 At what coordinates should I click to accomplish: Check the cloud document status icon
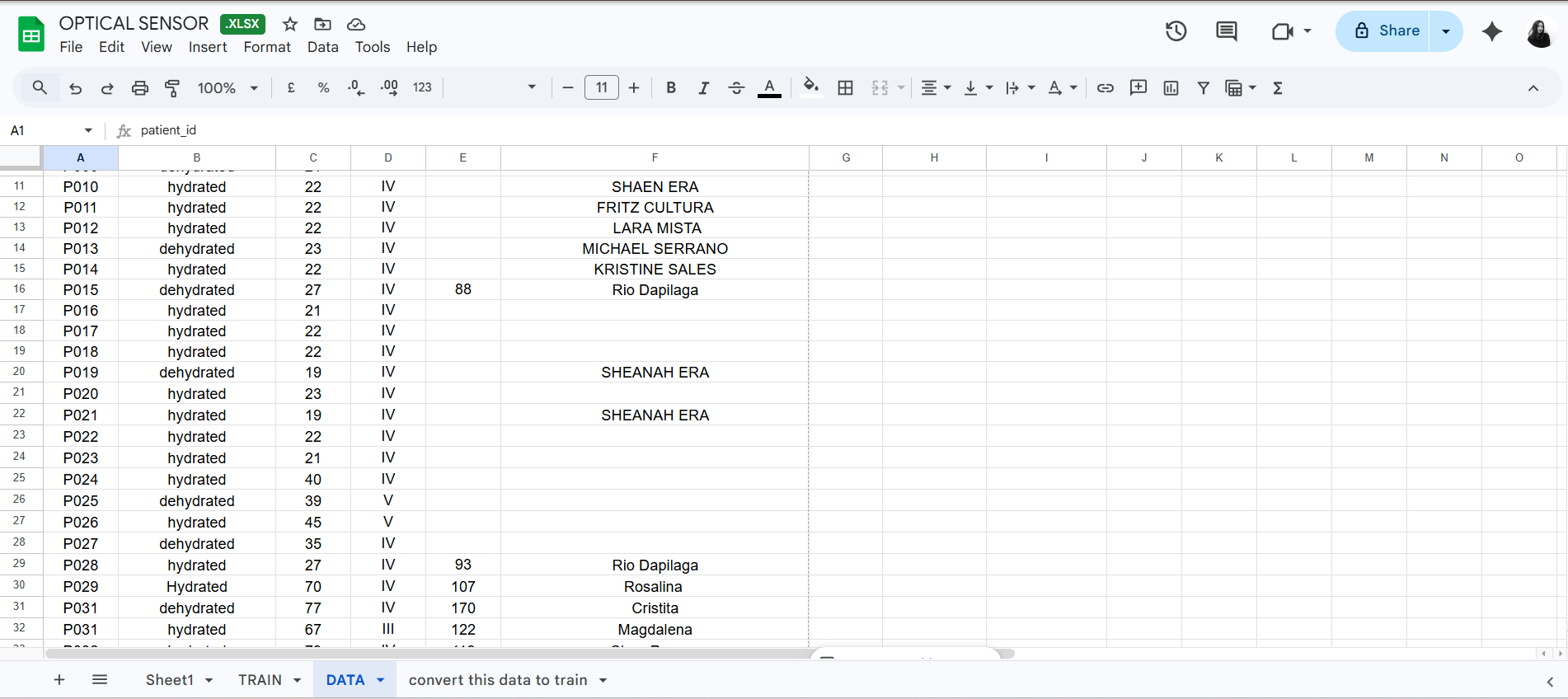pyautogui.click(x=356, y=24)
